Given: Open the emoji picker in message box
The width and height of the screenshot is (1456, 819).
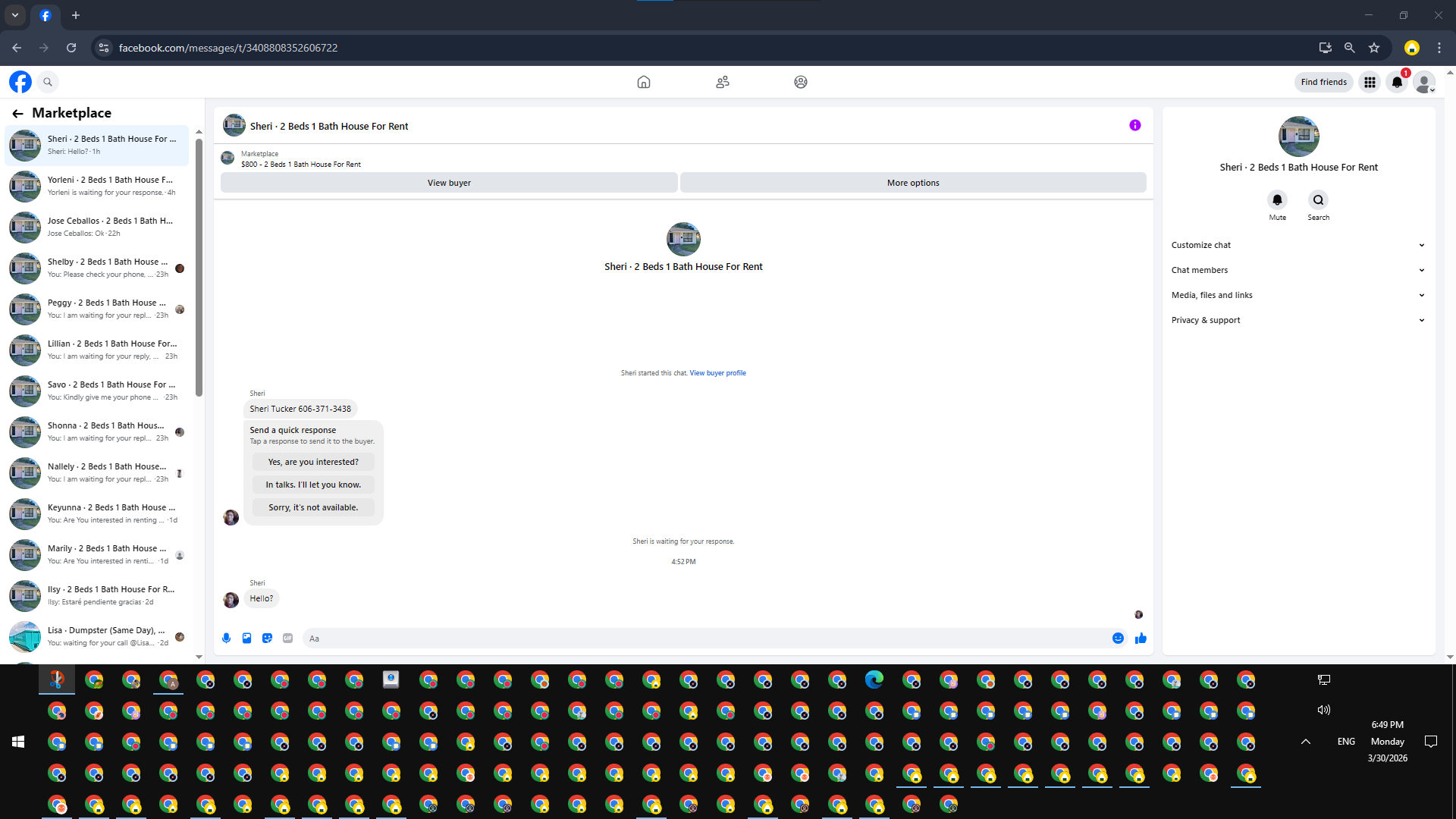Looking at the screenshot, I should click(x=1118, y=639).
